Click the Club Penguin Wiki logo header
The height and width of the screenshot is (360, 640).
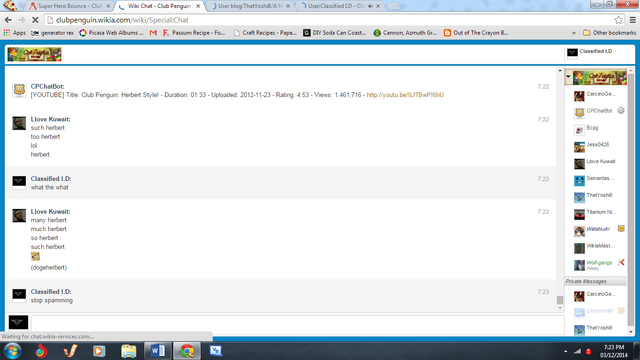34,54
